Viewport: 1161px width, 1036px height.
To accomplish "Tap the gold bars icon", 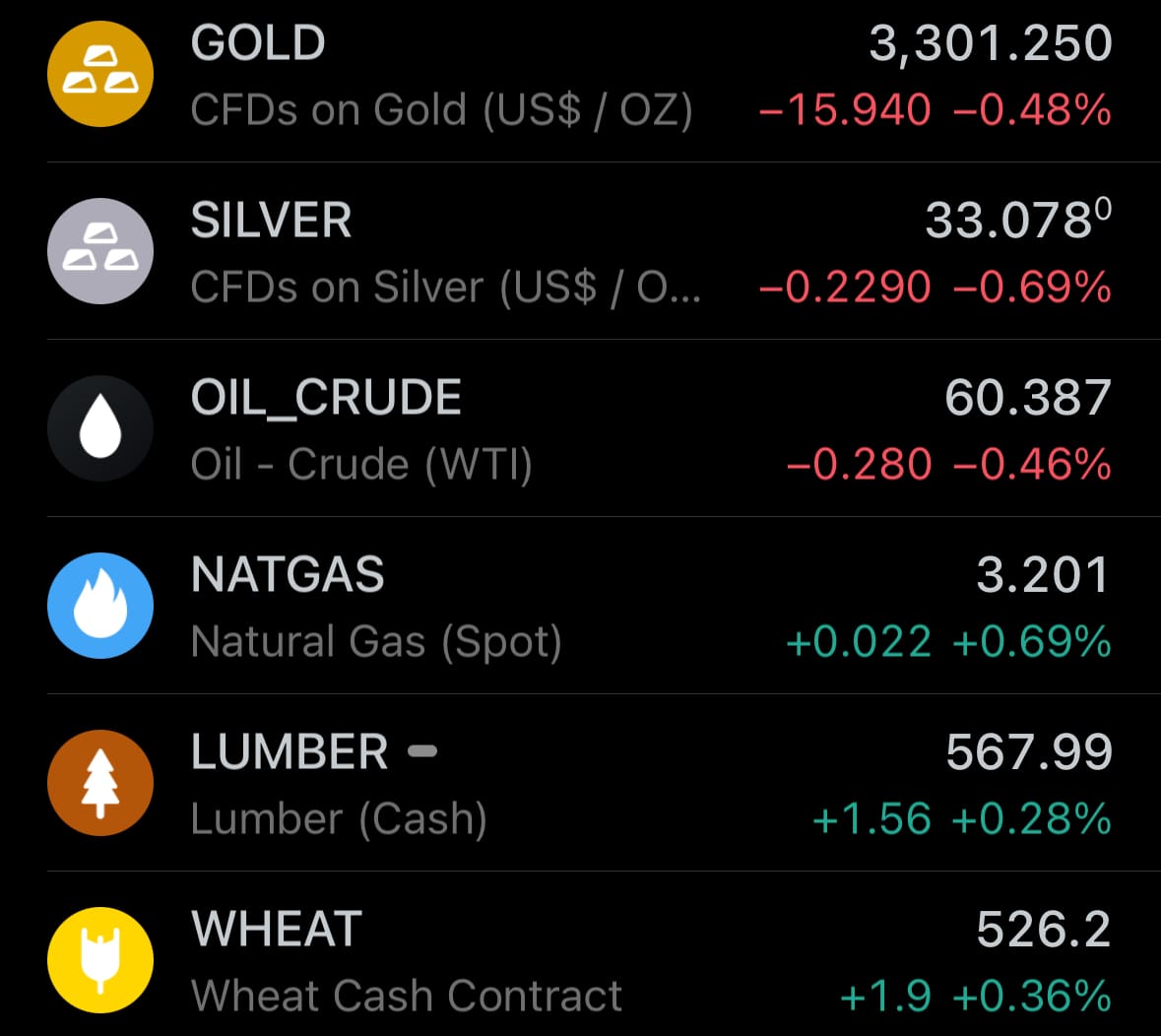I will point(100,74).
